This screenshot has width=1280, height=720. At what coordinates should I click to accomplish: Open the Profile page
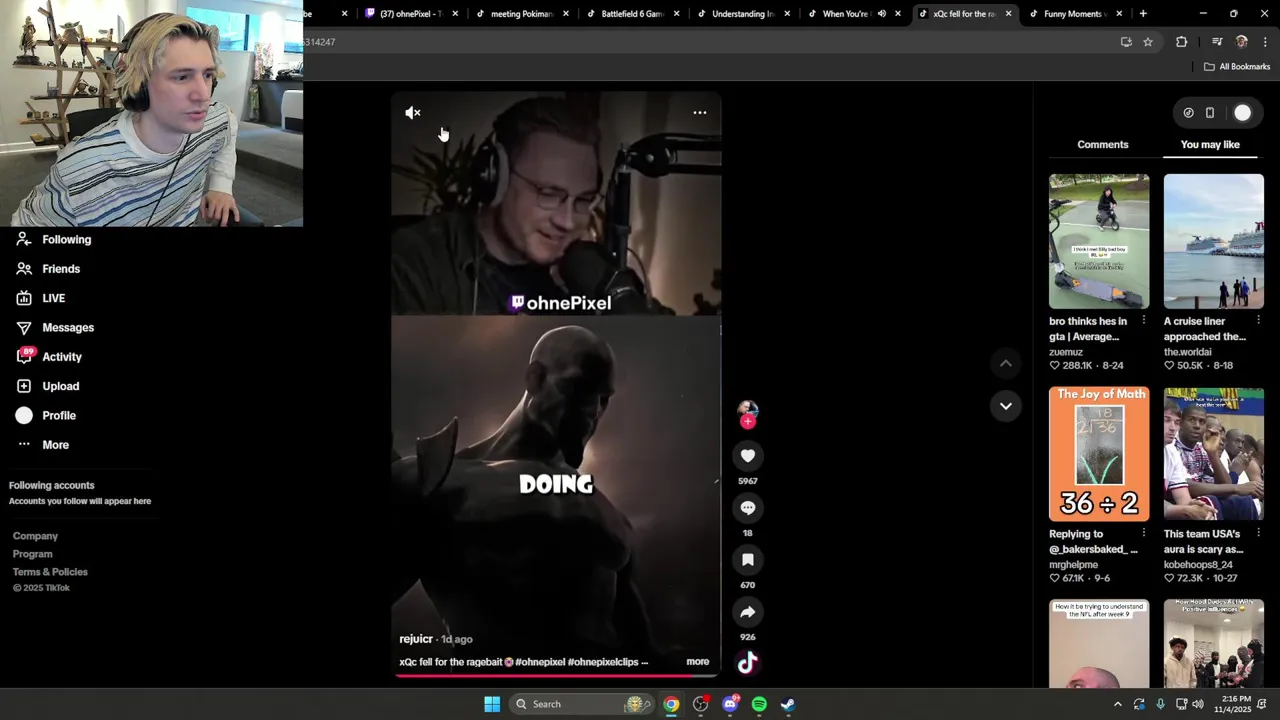45,415
